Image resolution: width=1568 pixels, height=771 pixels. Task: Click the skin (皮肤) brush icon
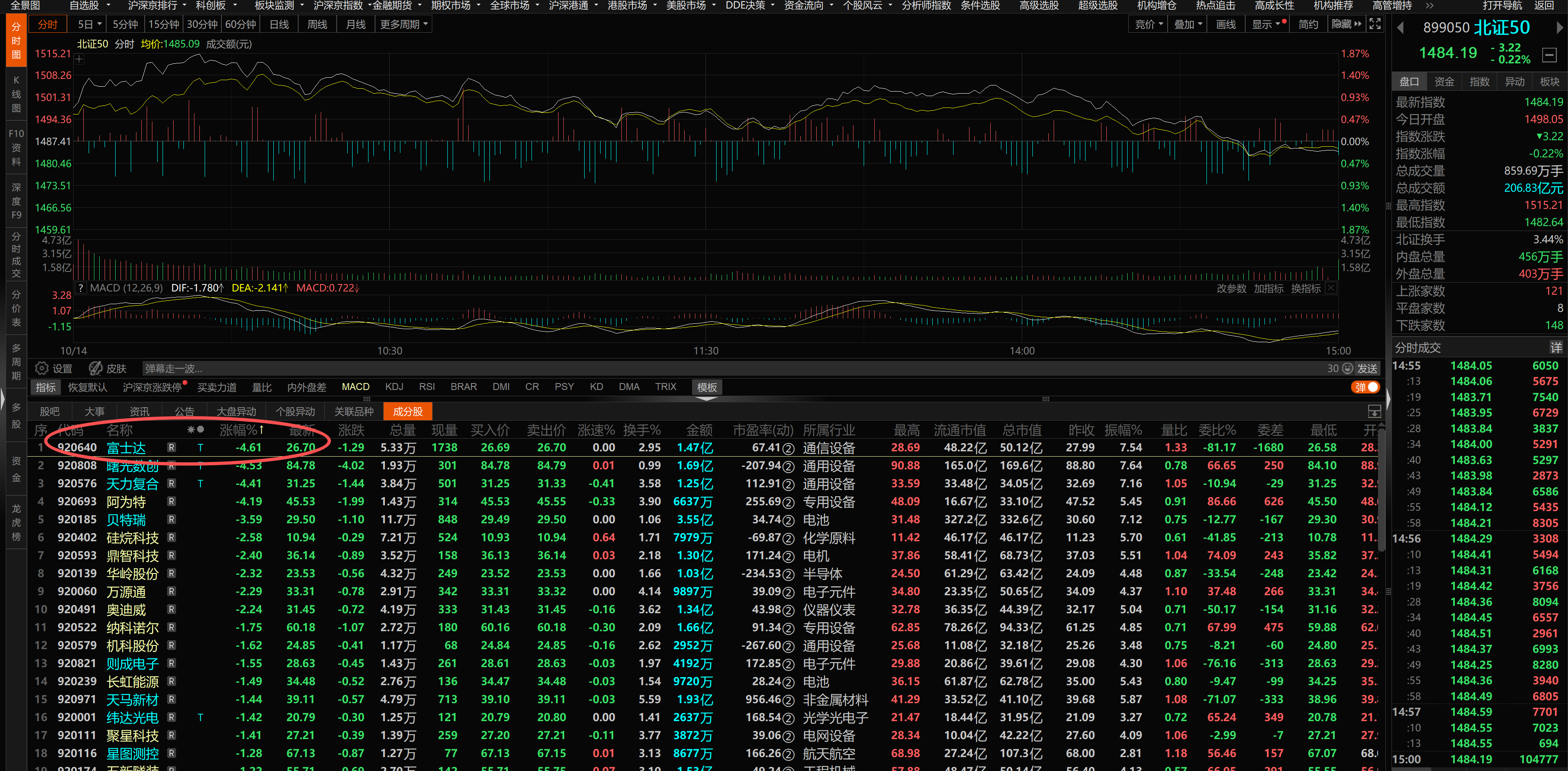96,368
